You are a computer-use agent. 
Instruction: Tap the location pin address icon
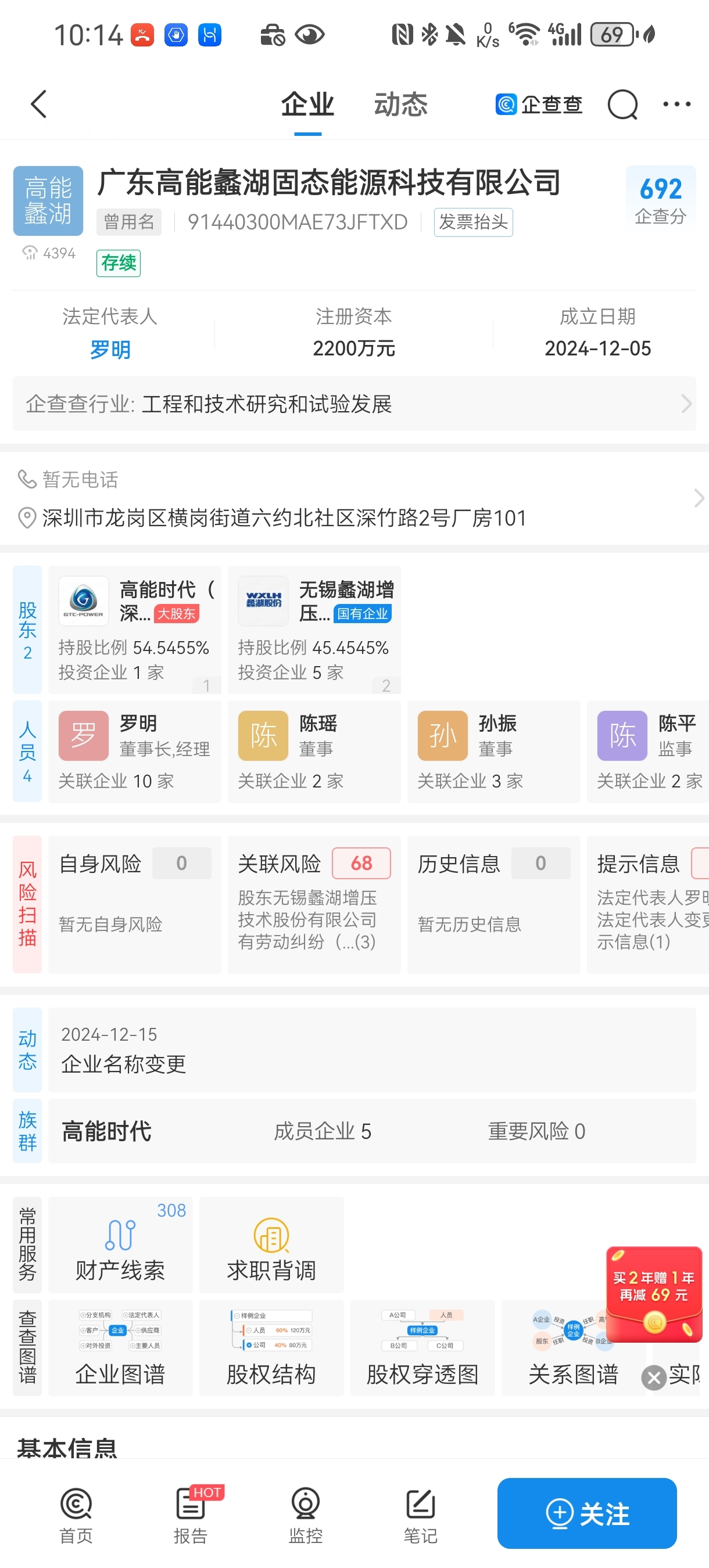click(x=26, y=518)
